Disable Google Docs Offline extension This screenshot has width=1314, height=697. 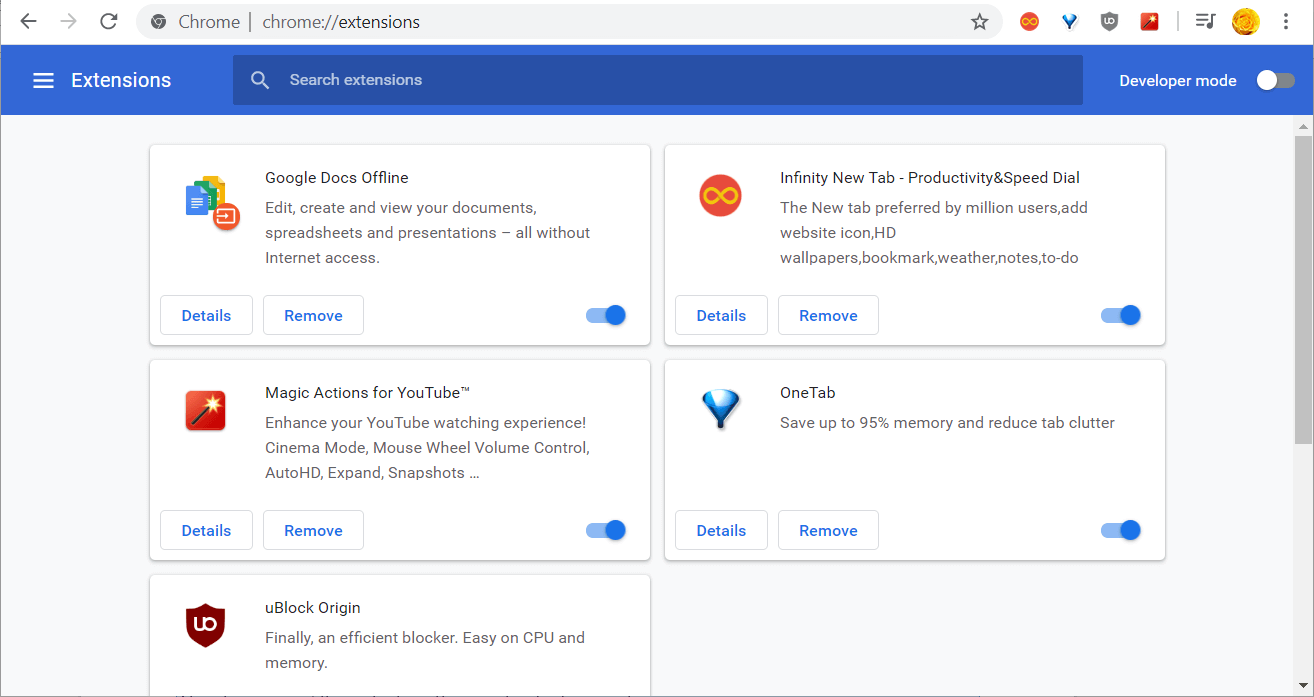[x=606, y=315]
